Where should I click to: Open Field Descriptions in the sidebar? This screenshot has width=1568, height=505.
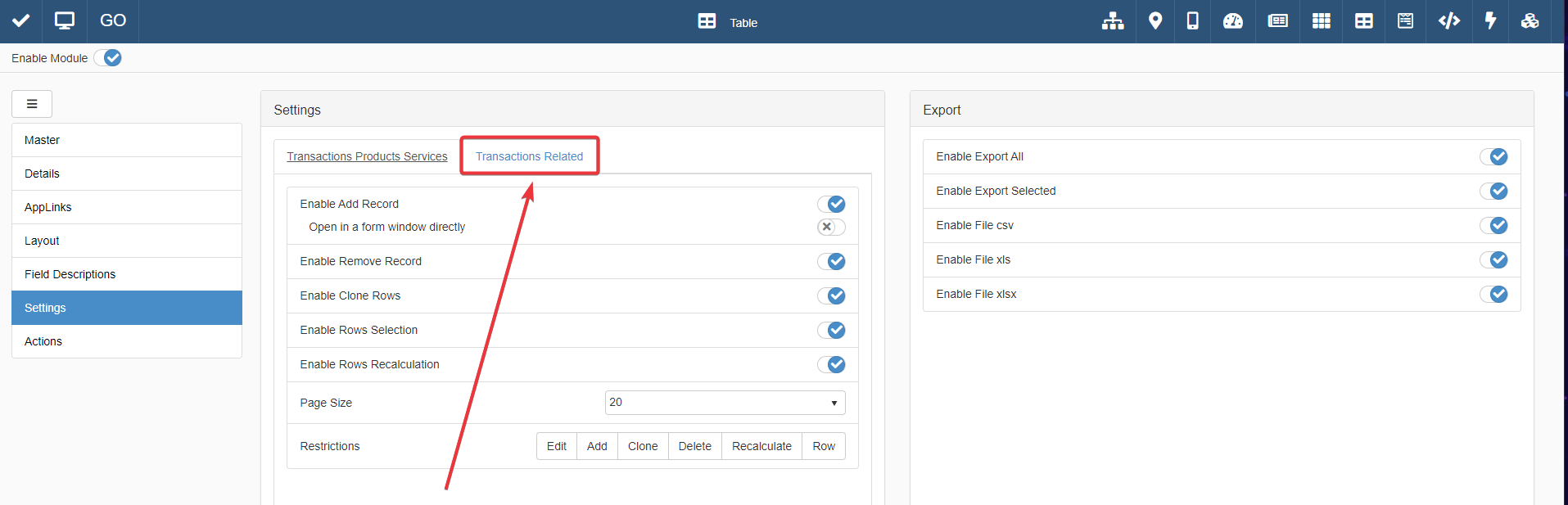click(x=70, y=274)
